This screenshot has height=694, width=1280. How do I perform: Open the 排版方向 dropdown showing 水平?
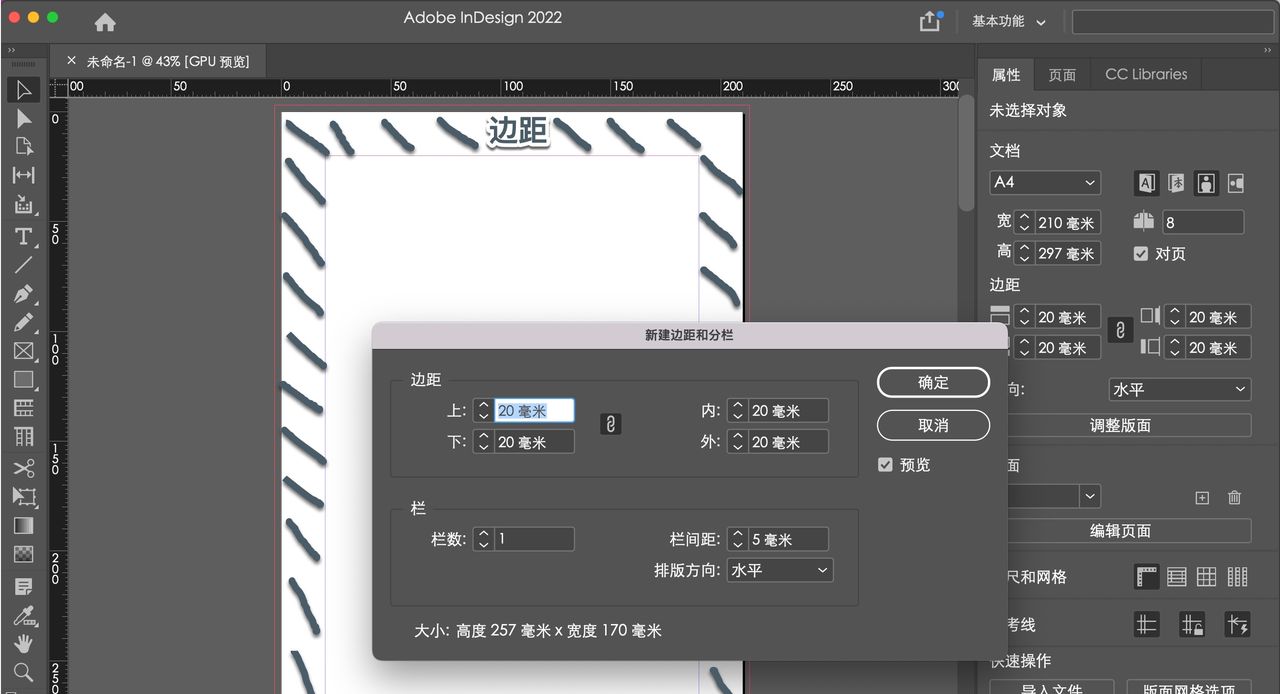click(x=780, y=570)
